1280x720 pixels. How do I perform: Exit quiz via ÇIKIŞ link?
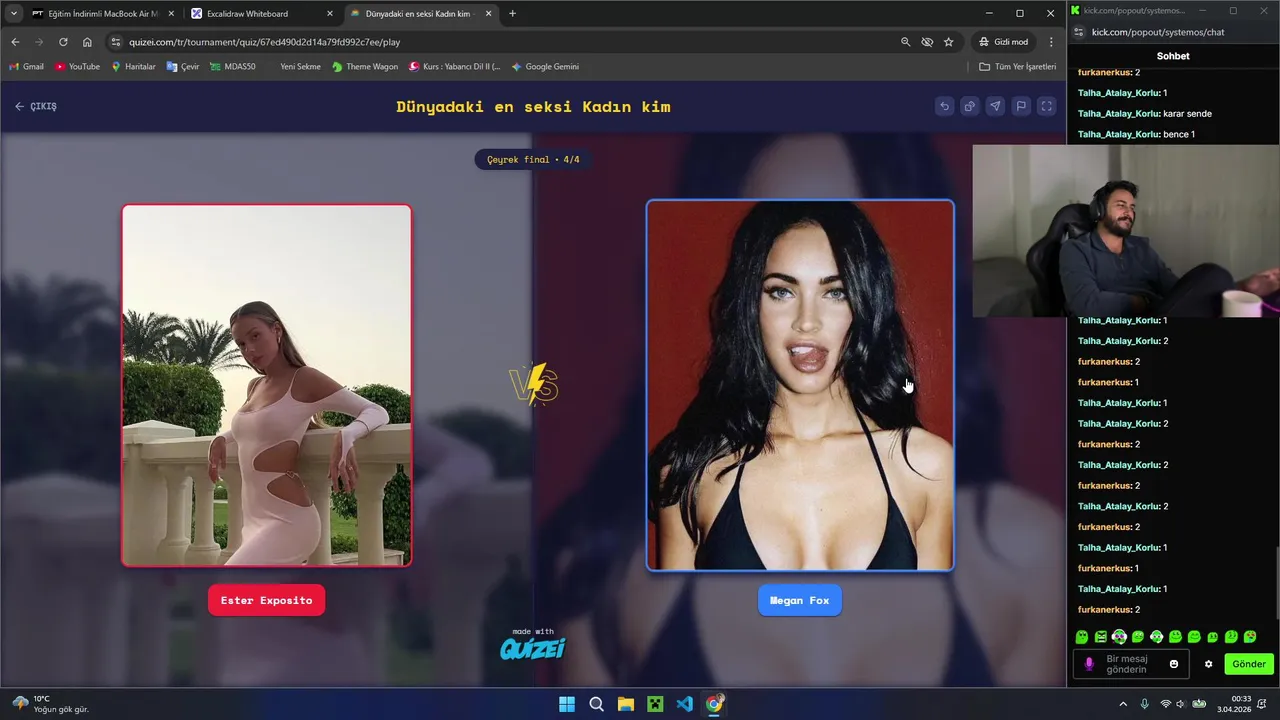click(36, 106)
